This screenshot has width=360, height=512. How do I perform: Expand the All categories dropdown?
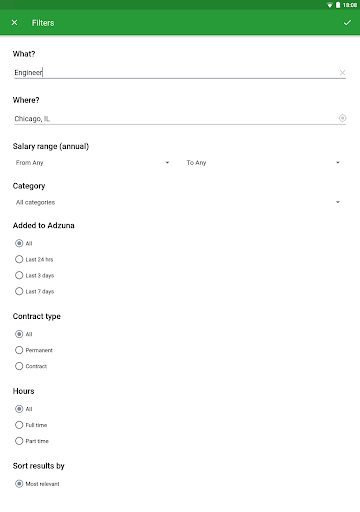point(178,202)
